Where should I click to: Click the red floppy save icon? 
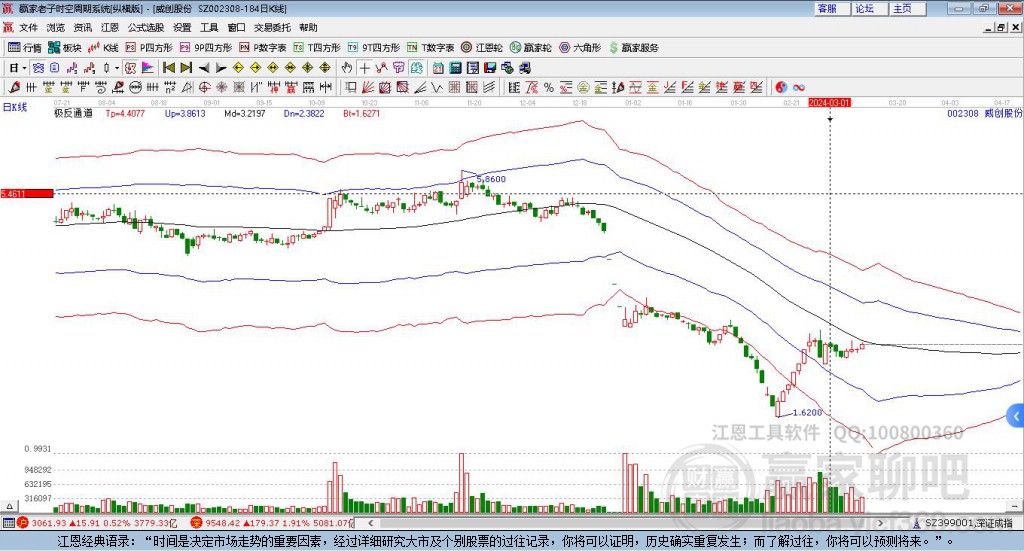coord(490,68)
